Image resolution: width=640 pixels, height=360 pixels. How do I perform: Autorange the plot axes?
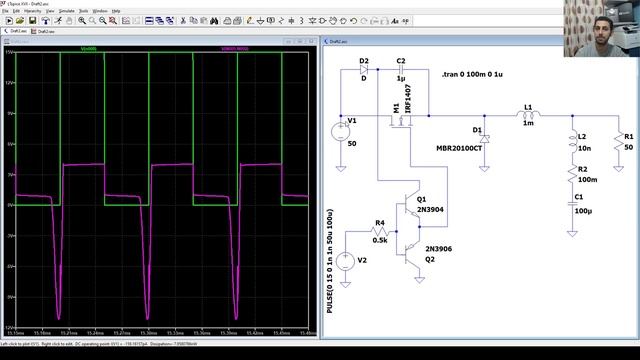(126, 20)
